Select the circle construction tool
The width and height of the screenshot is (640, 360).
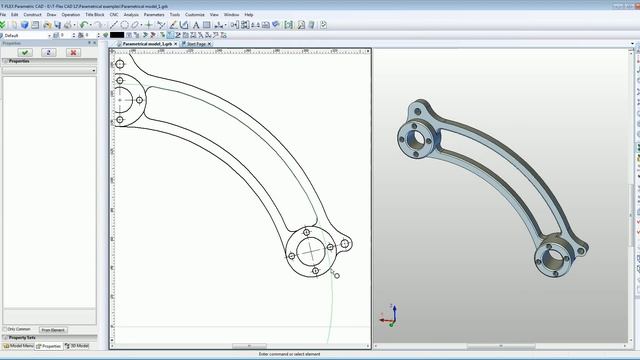(x=124, y=25)
